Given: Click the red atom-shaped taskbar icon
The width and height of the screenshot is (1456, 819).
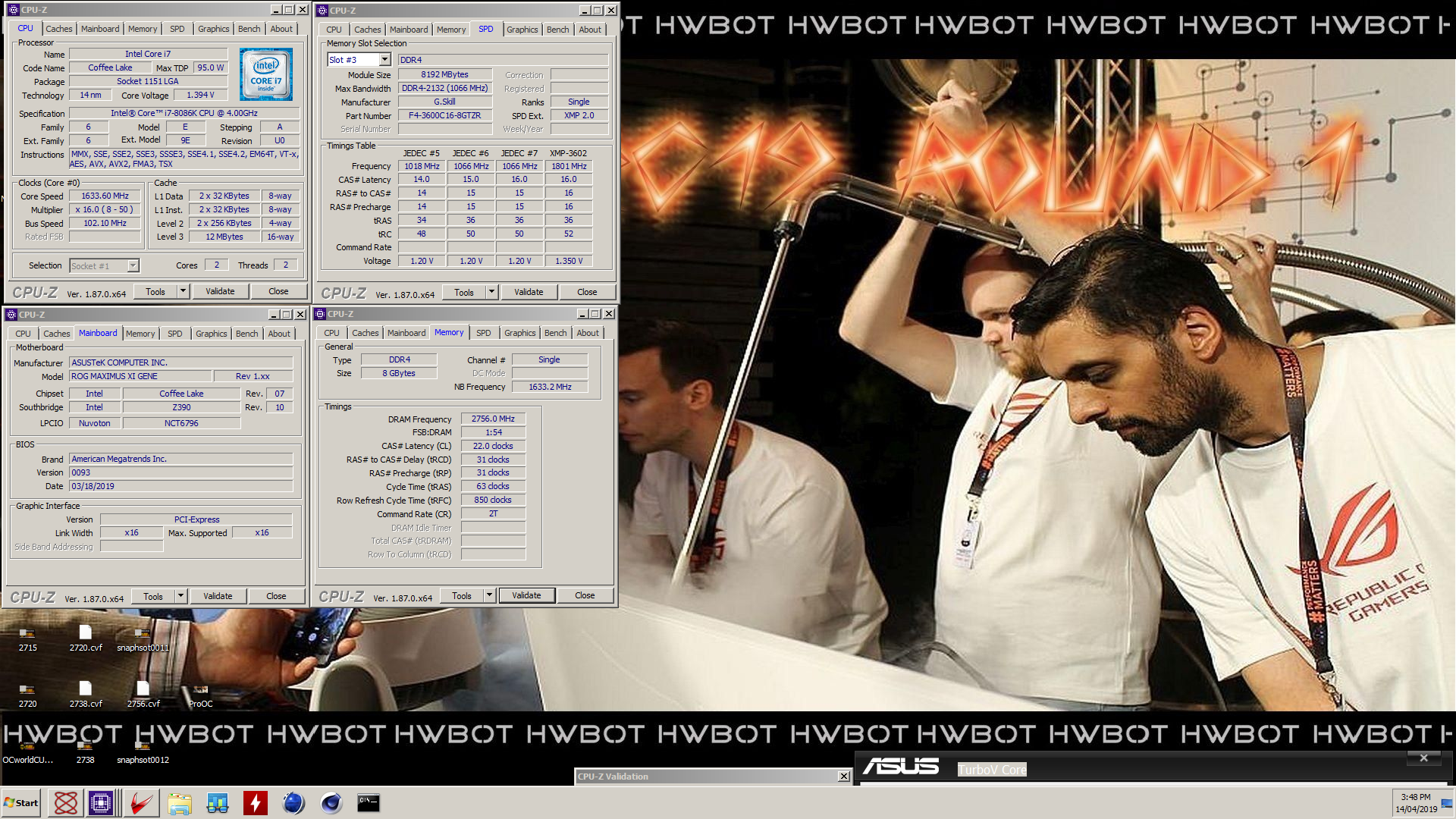Looking at the screenshot, I should click(66, 802).
